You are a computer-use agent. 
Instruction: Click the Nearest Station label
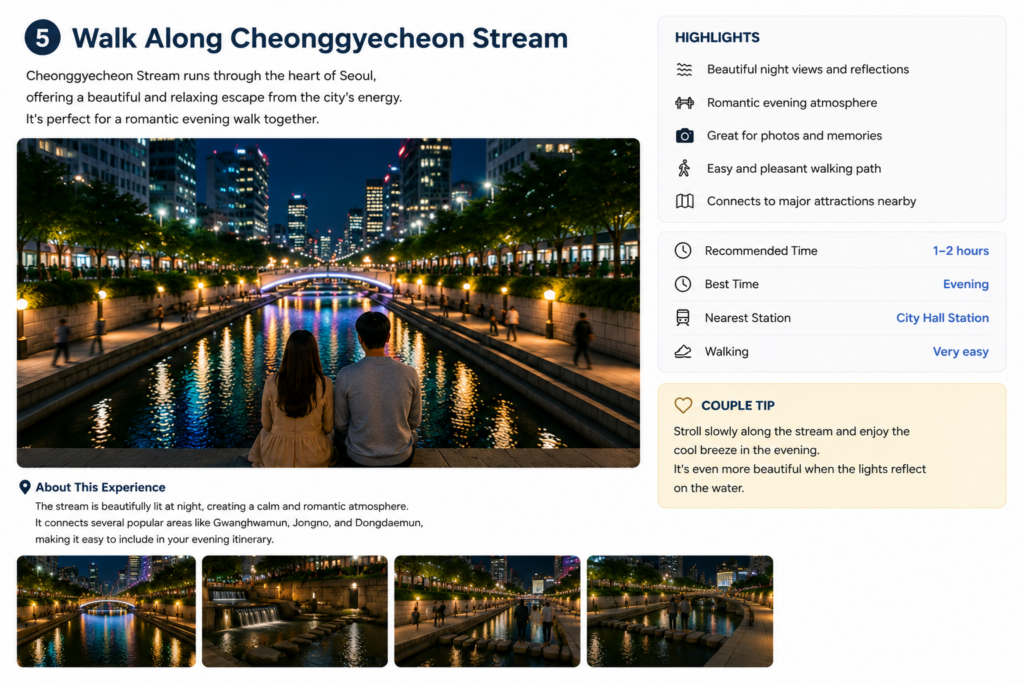coord(748,318)
